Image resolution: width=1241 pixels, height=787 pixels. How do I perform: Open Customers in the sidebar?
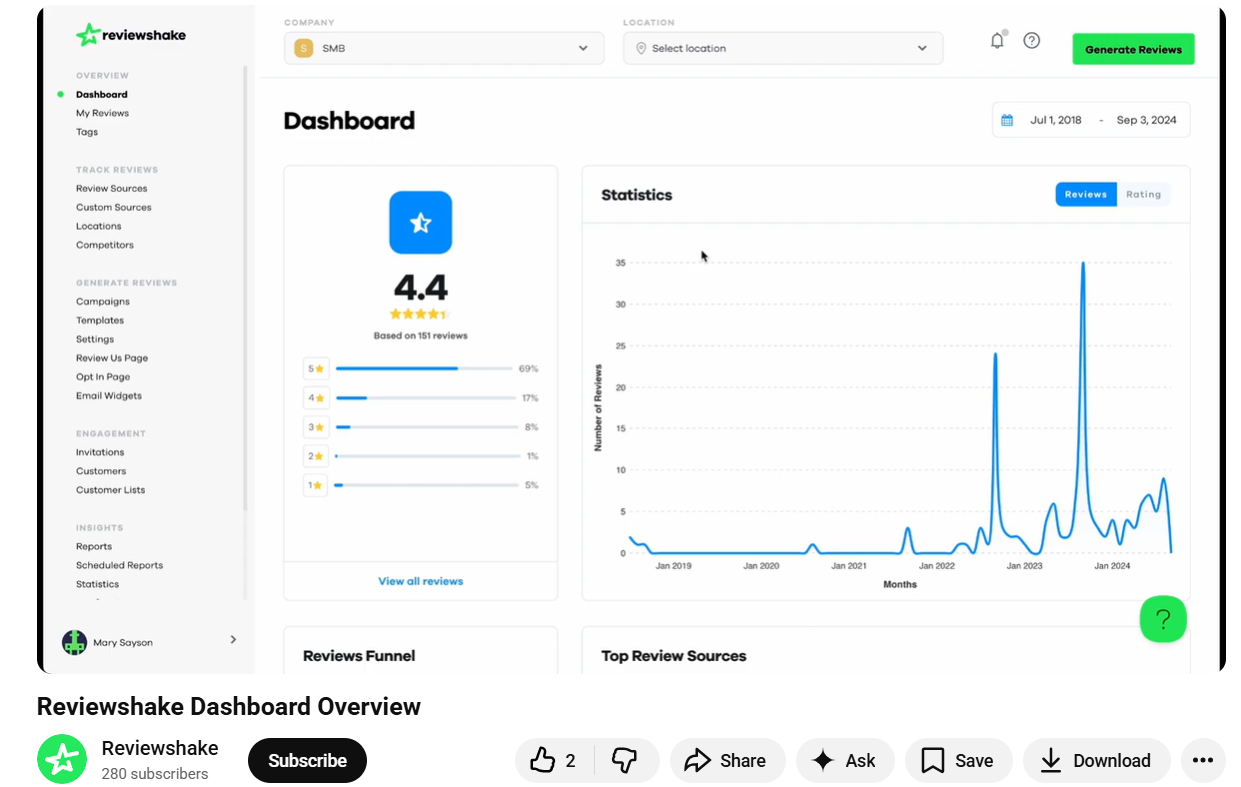pyautogui.click(x=101, y=471)
